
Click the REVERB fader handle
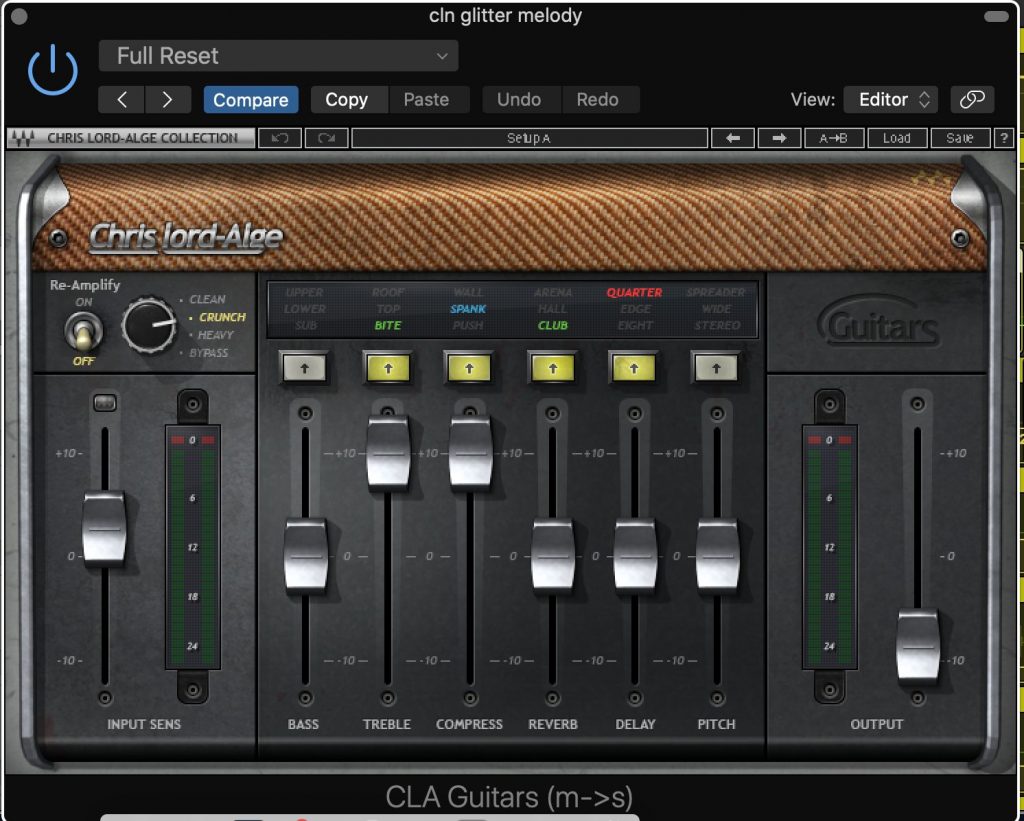552,555
